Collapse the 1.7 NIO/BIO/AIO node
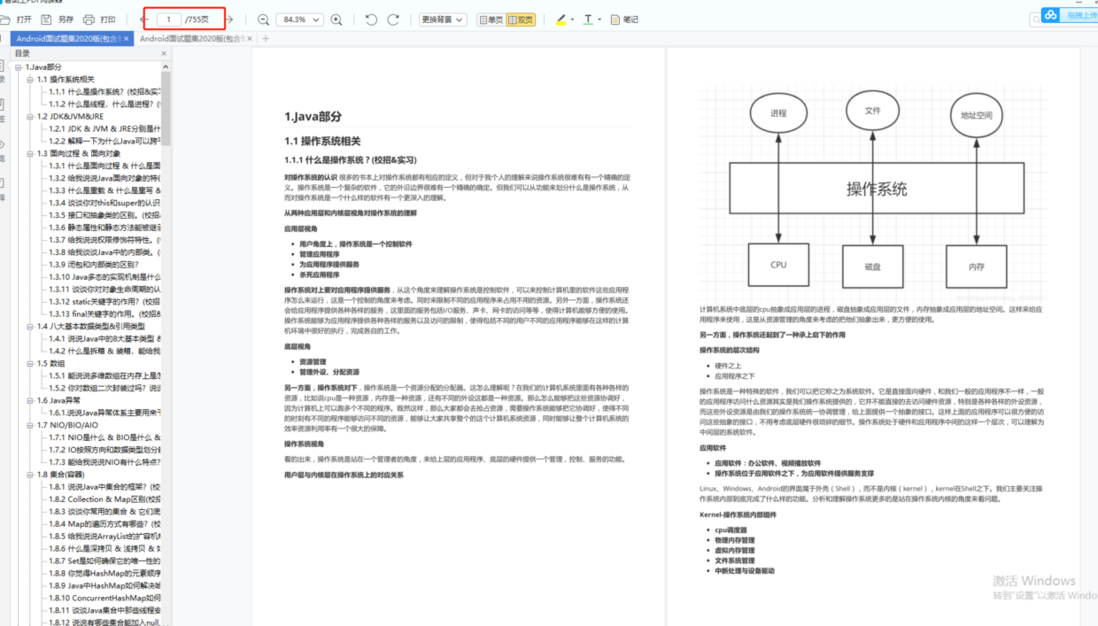Image resolution: width=1098 pixels, height=626 pixels. coord(30,425)
